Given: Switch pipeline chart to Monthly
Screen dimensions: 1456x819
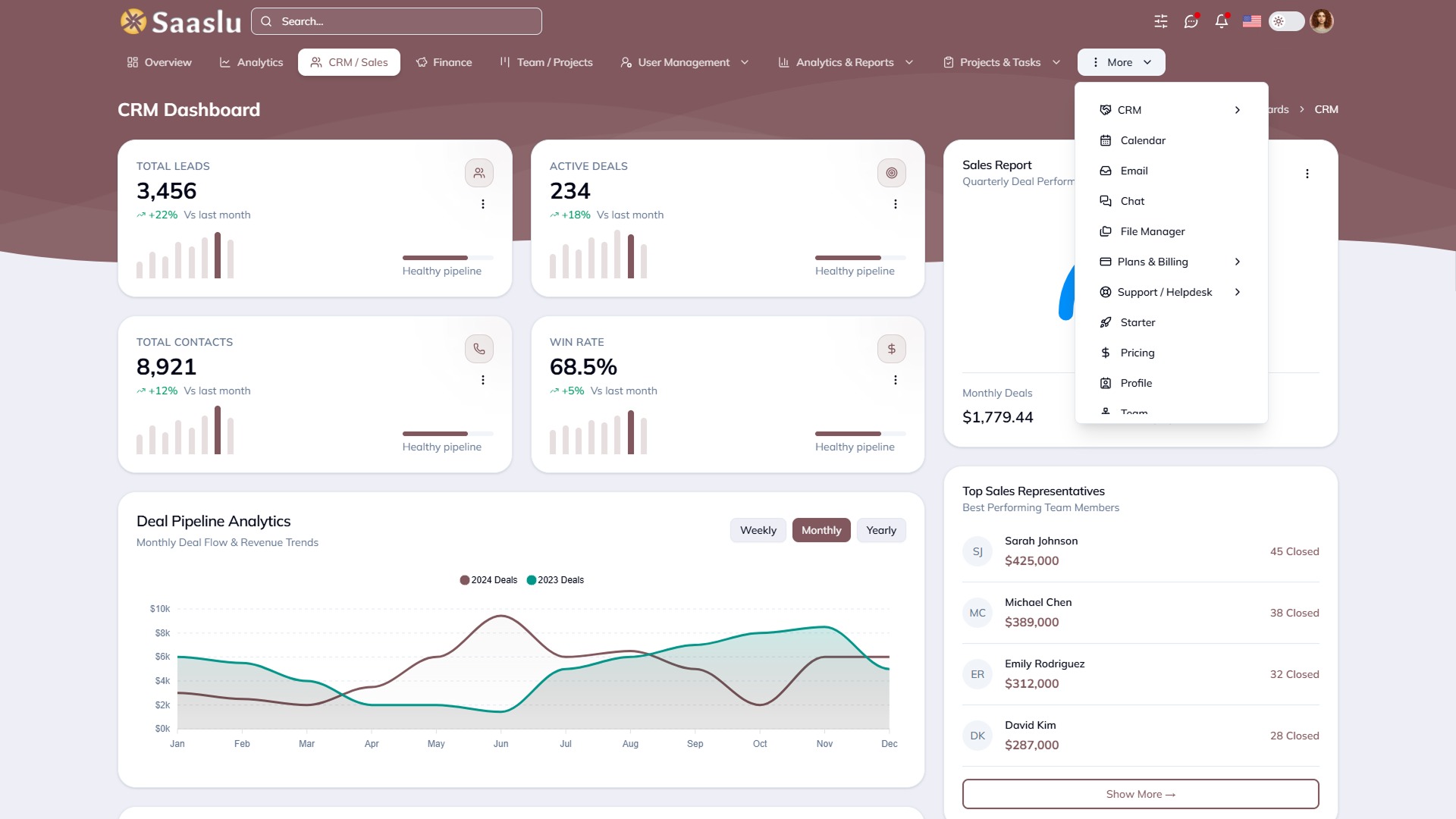Looking at the screenshot, I should click(x=821, y=530).
